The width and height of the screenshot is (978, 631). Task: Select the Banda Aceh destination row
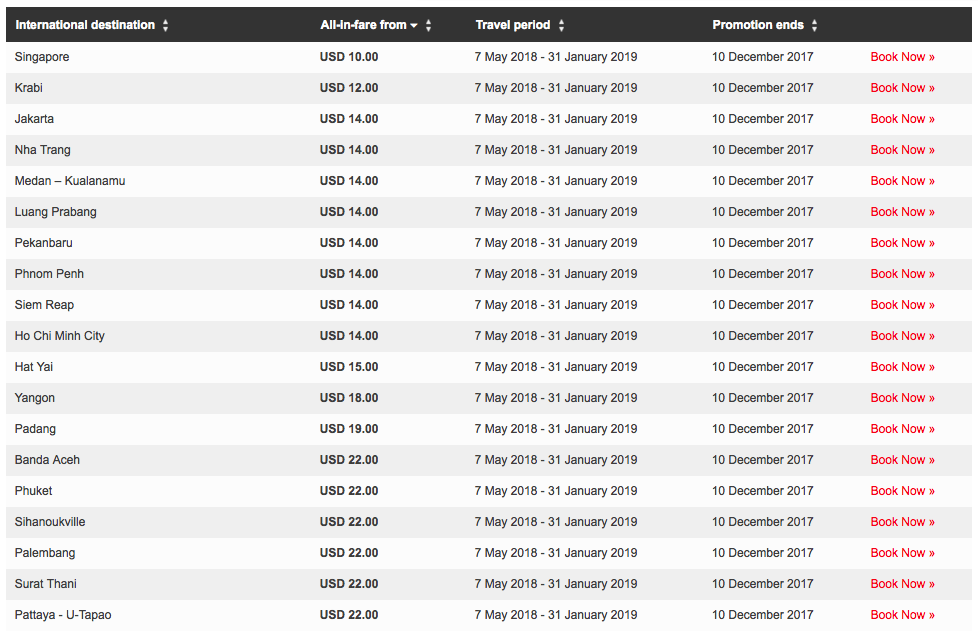point(489,460)
